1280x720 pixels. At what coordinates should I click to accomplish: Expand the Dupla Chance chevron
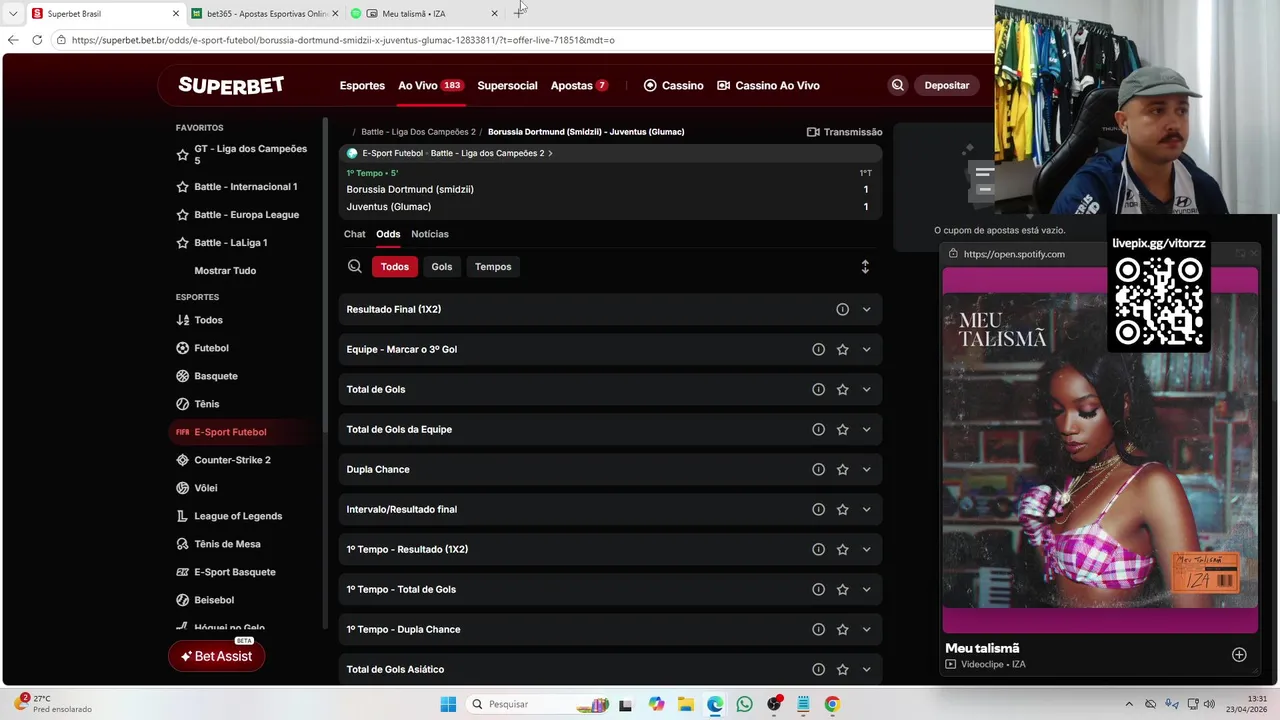coord(866,469)
